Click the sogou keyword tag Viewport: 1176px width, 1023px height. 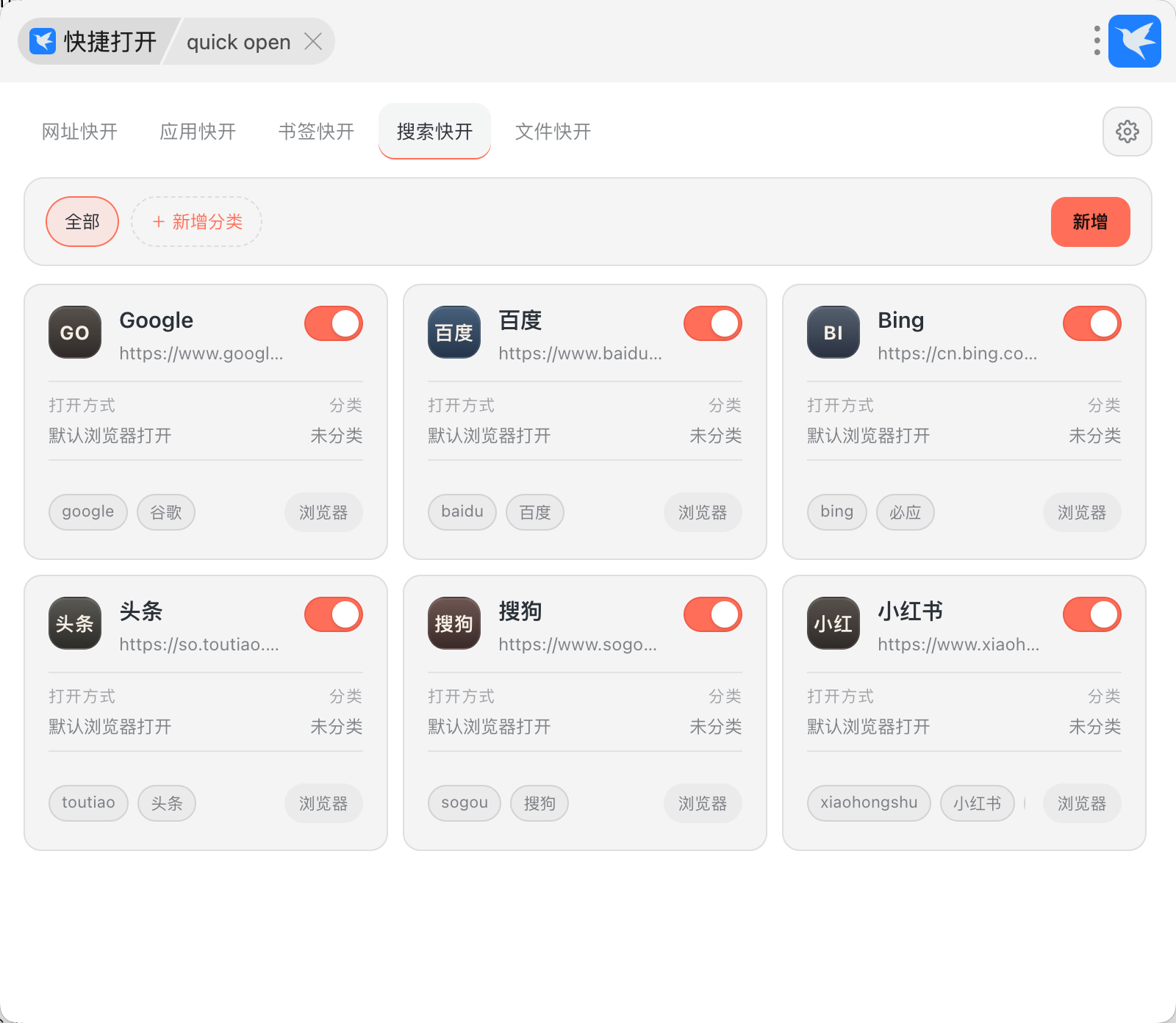pyautogui.click(x=465, y=803)
